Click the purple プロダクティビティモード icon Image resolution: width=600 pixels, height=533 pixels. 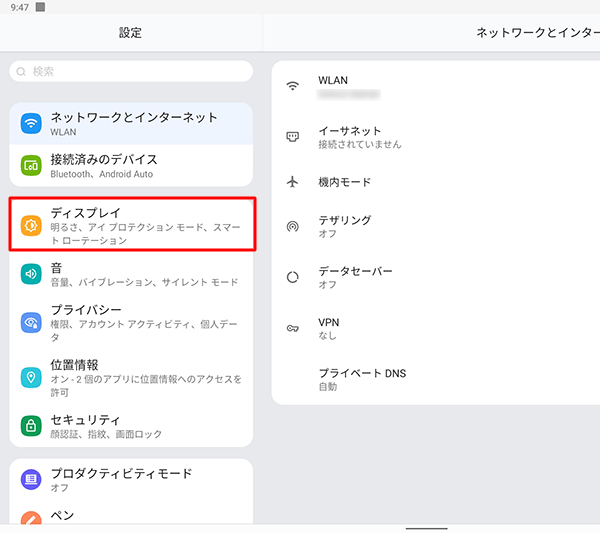click(x=32, y=480)
